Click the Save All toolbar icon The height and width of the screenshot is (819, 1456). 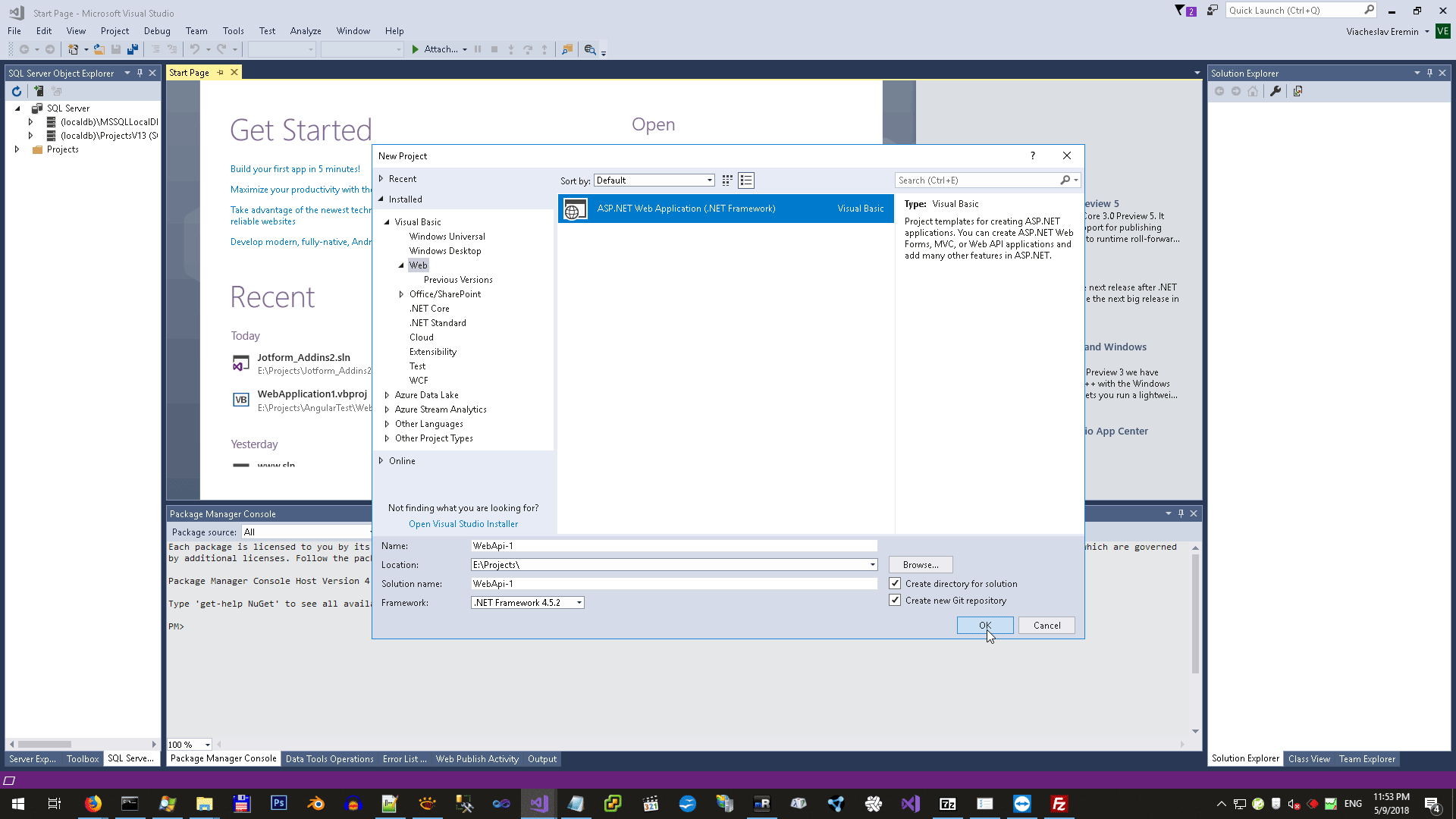(x=133, y=49)
